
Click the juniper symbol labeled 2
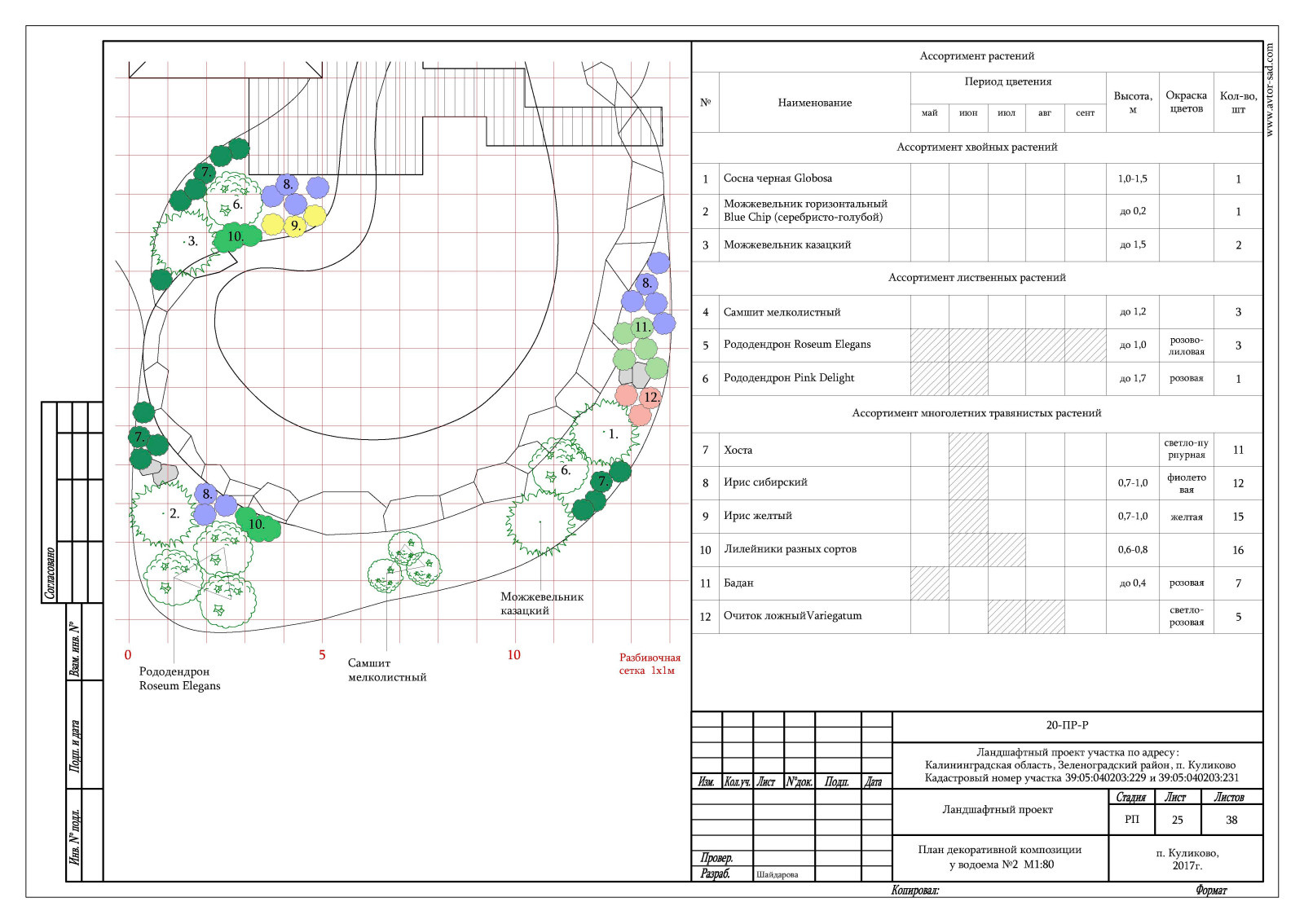coord(164,513)
